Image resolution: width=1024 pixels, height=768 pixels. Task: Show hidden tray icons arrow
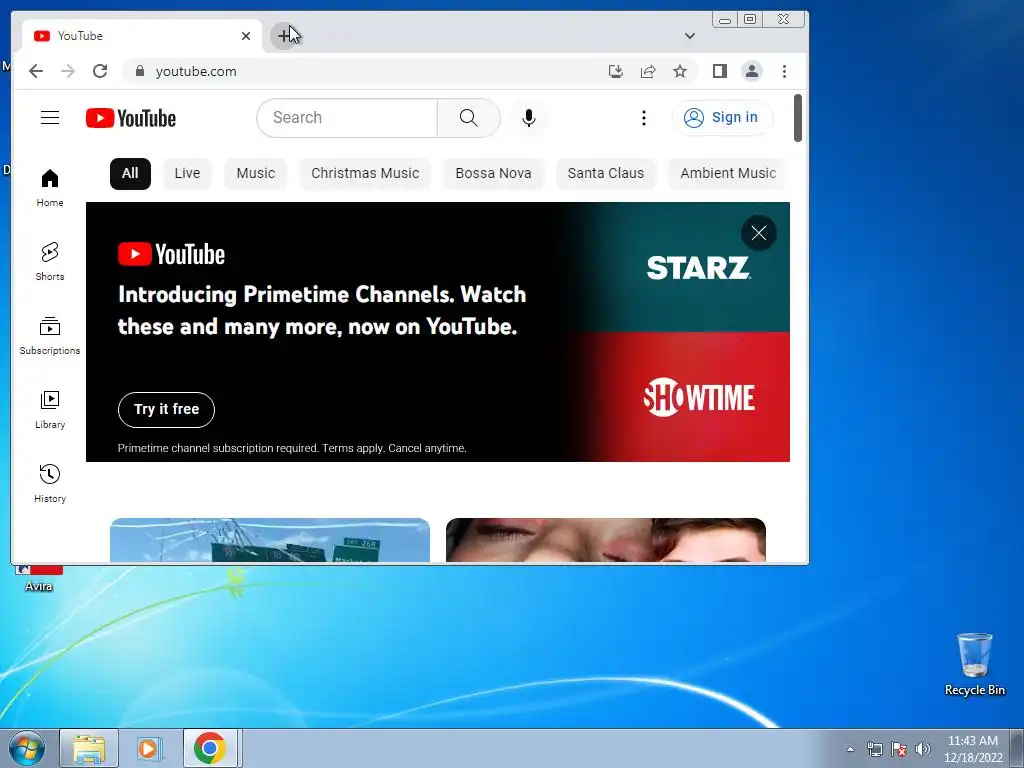coord(850,749)
